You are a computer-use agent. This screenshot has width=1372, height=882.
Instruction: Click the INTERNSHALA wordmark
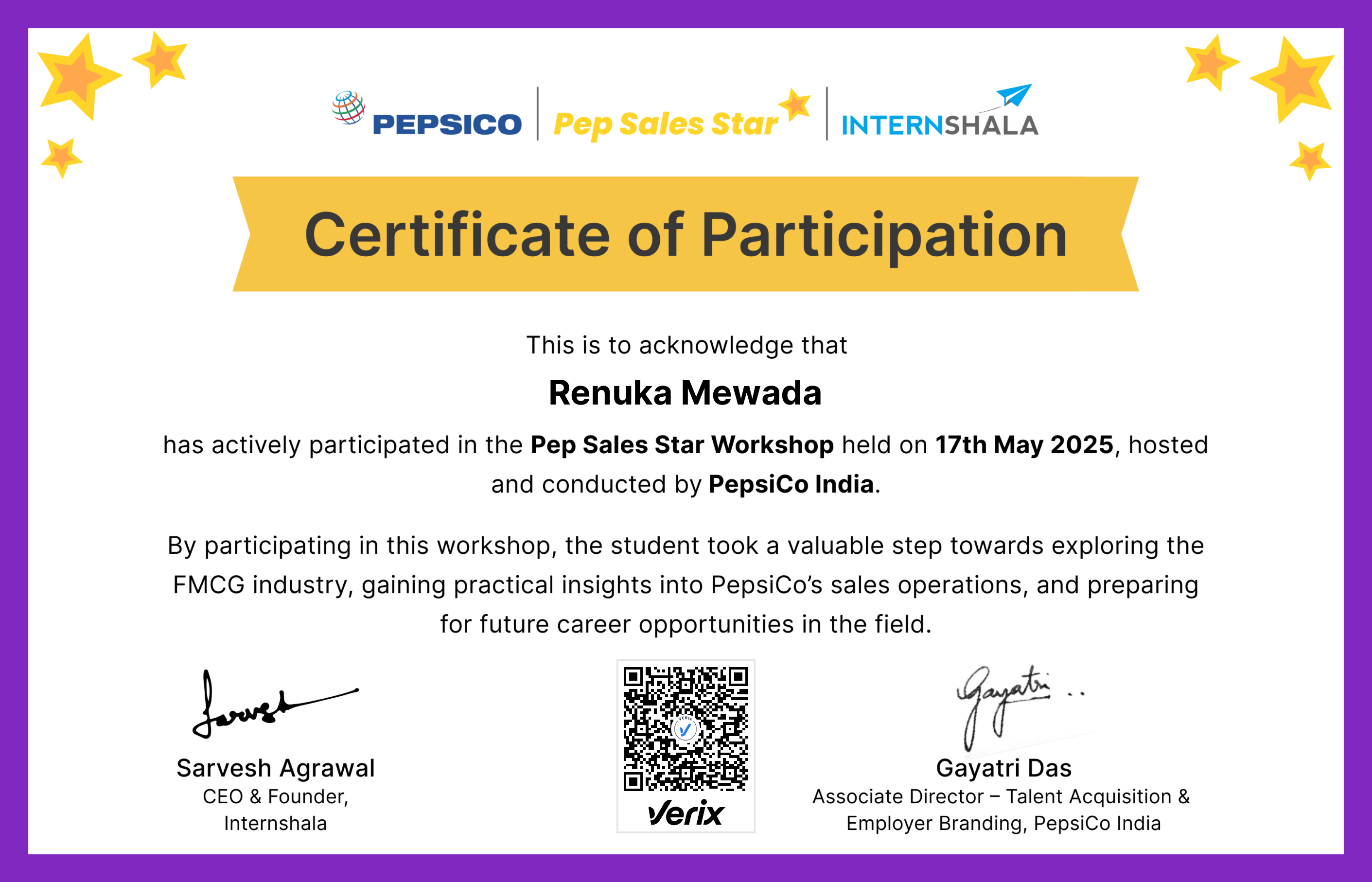pos(940,125)
